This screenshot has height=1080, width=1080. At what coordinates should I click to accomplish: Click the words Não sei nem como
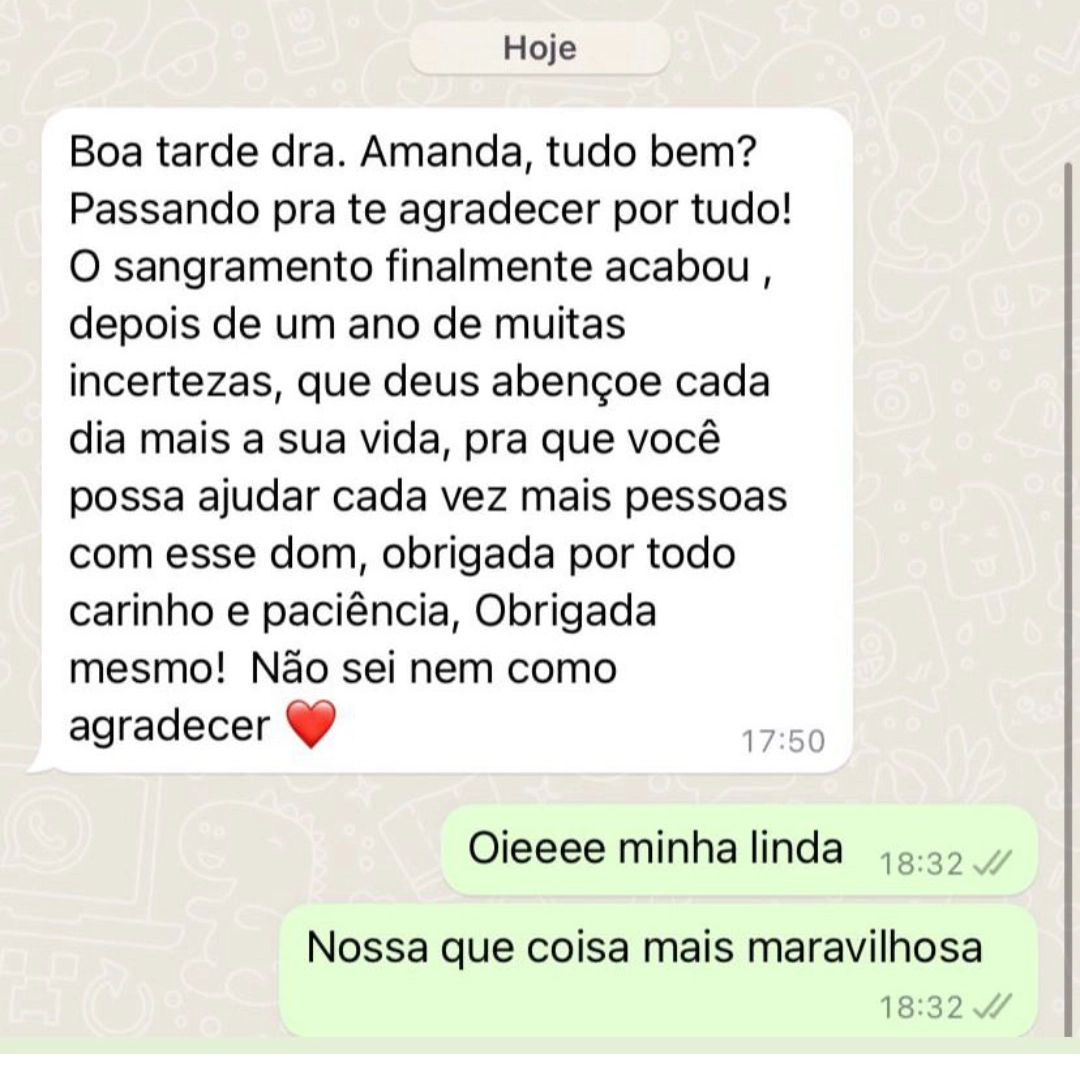[433, 668]
